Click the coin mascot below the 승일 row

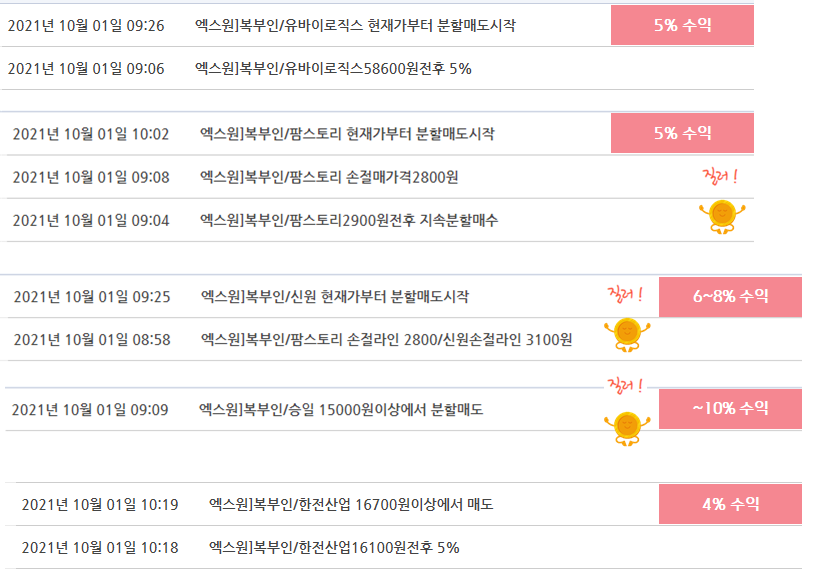click(x=627, y=429)
